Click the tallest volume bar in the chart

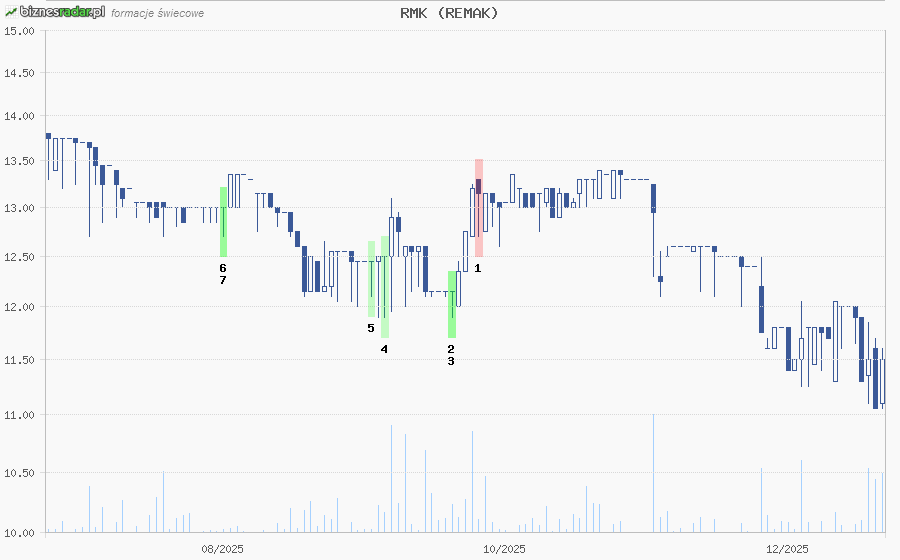654,472
